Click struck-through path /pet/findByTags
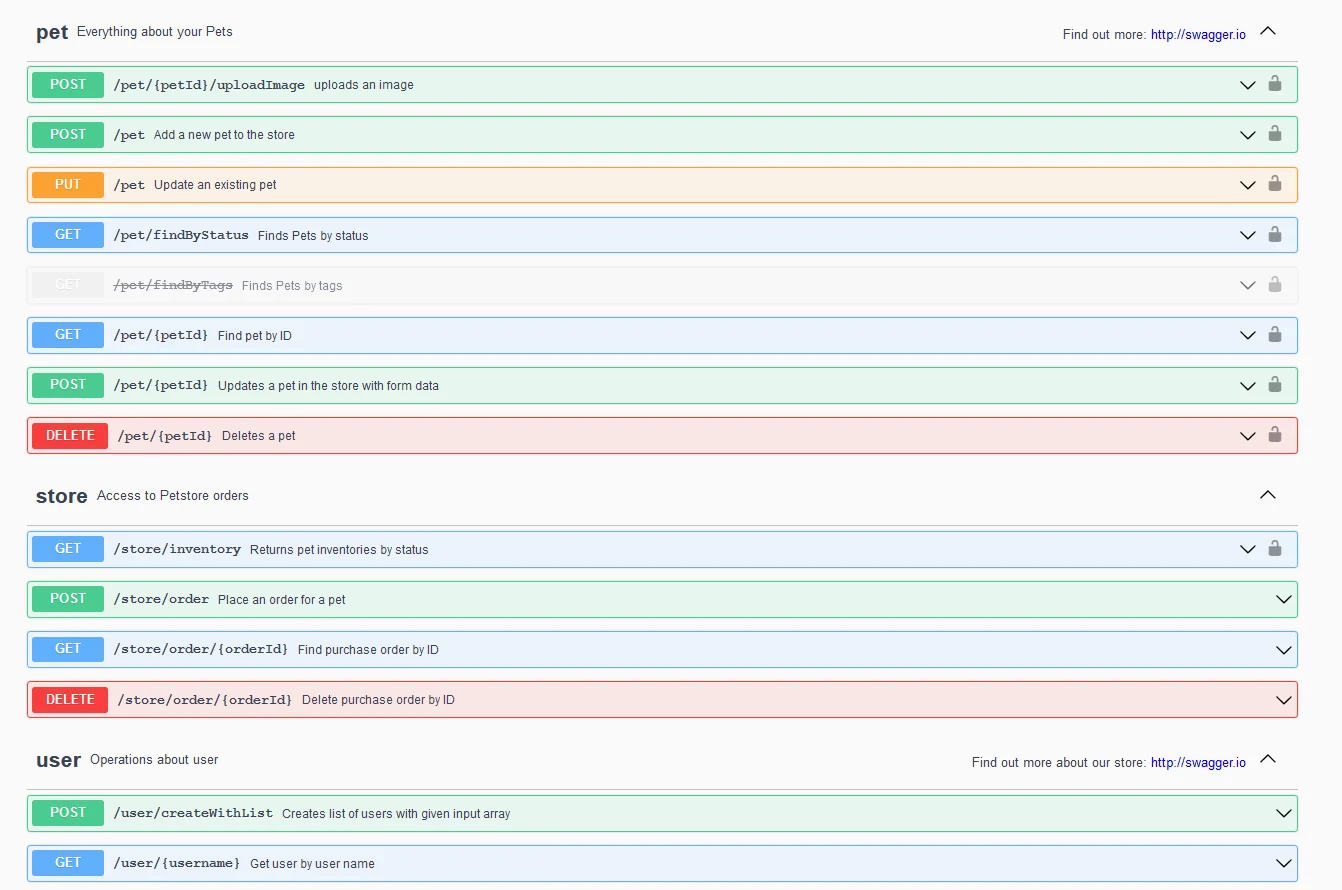 pyautogui.click(x=173, y=285)
